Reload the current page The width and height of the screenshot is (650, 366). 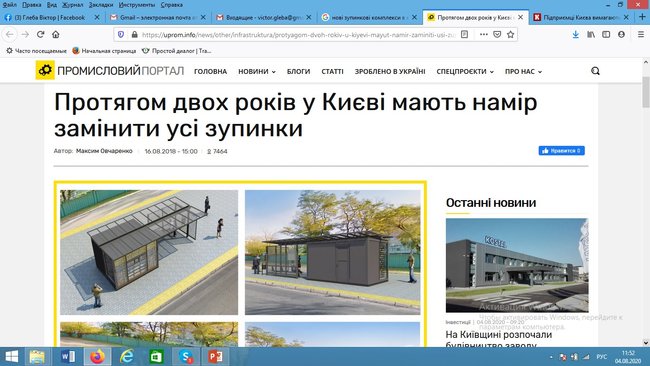[40, 34]
